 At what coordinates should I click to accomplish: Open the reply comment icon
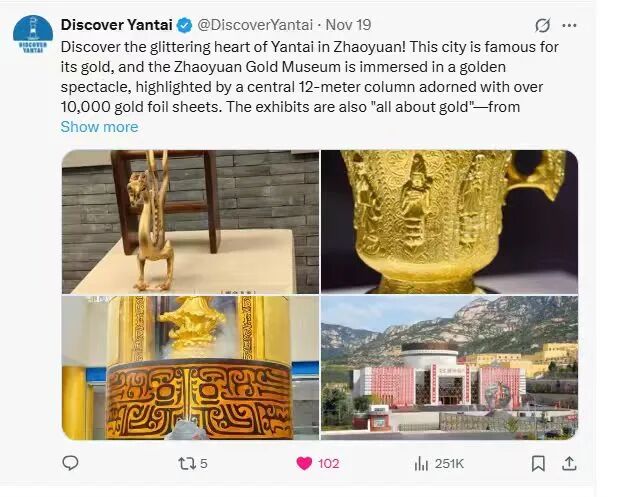[x=71, y=463]
